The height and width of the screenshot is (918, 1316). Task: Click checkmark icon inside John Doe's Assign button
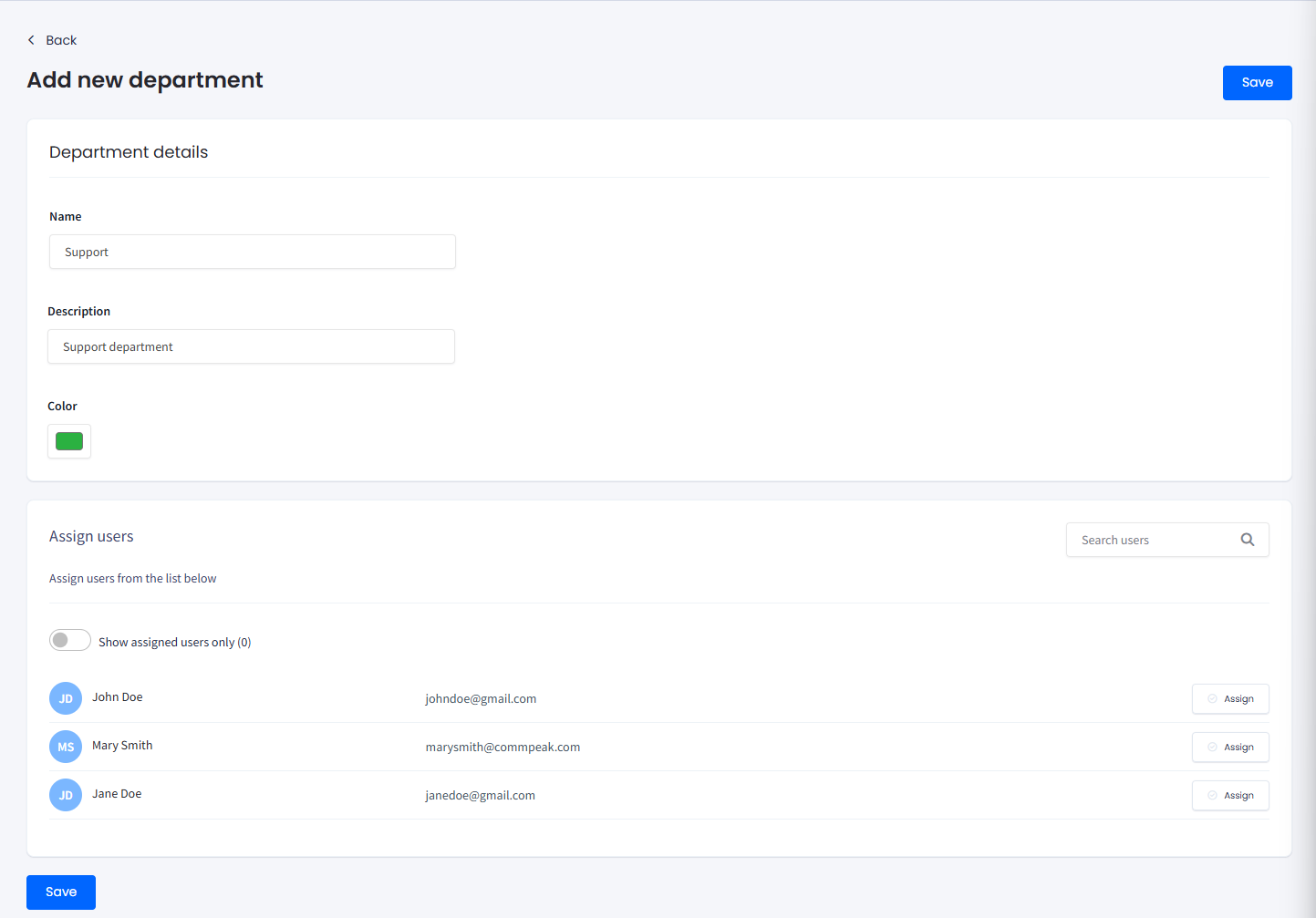pyautogui.click(x=1213, y=698)
